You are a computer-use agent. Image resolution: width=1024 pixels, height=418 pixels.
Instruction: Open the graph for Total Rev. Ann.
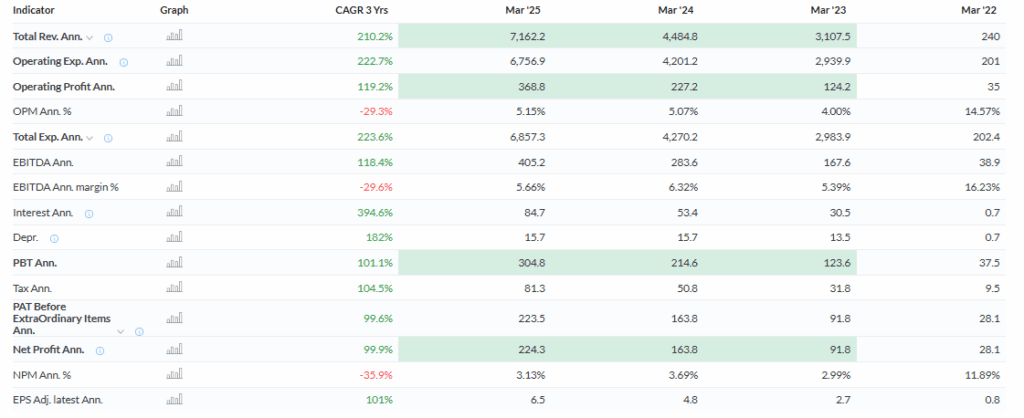pos(174,37)
